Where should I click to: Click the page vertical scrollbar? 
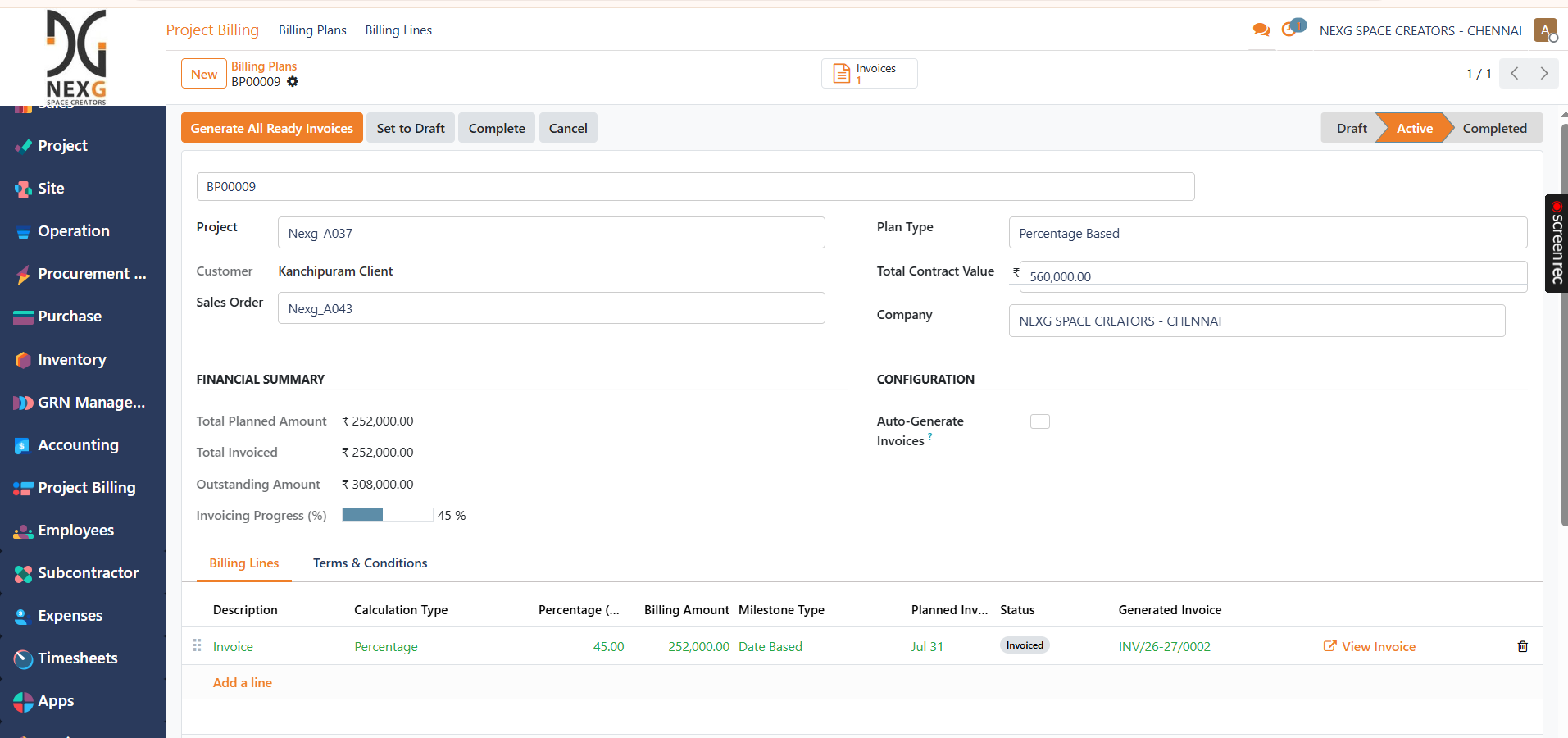pyautogui.click(x=1564, y=324)
